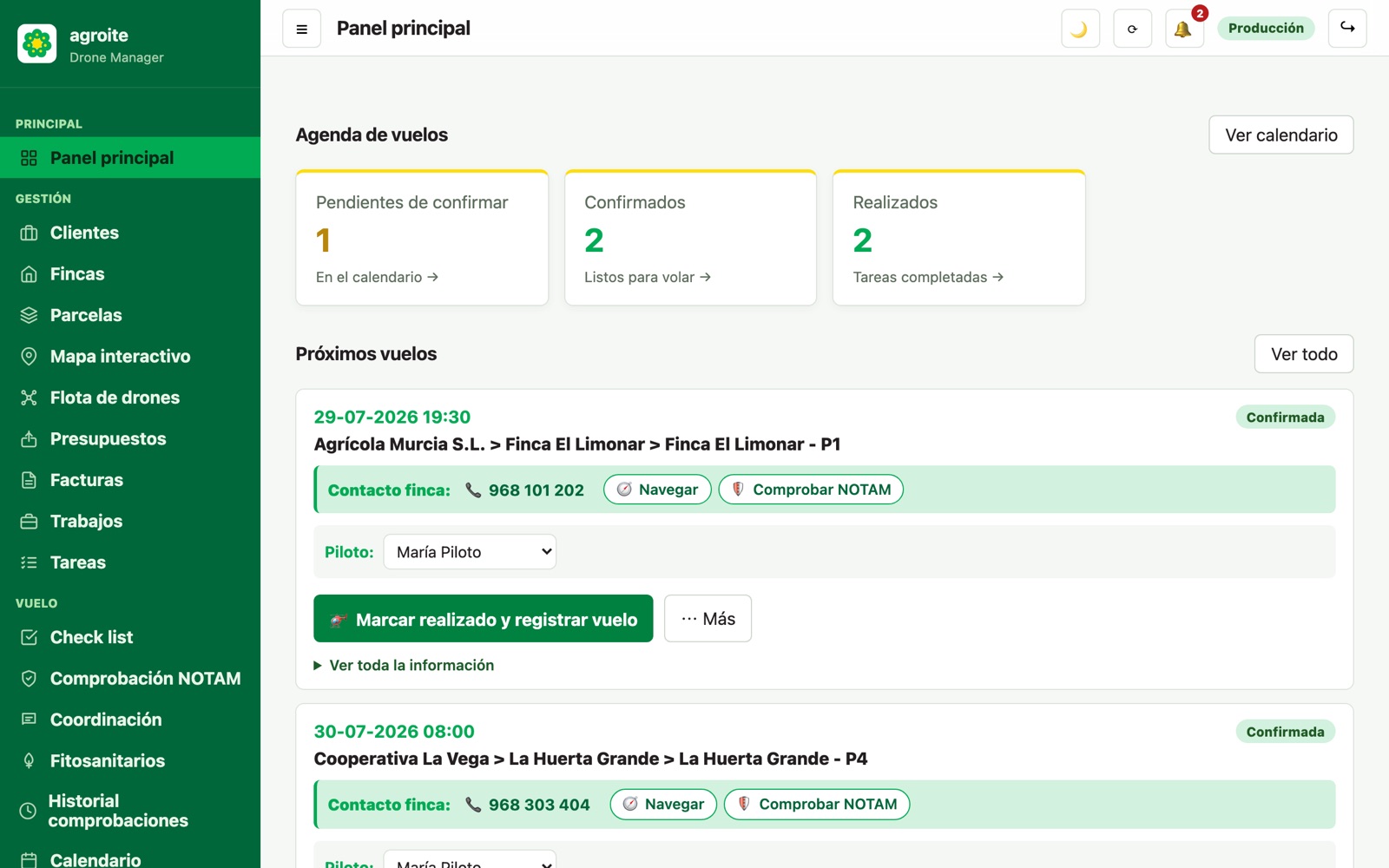Click Comprobar NOTAM for Finca El Limonar
Screen dimensions: 1389x868
click(x=811, y=490)
